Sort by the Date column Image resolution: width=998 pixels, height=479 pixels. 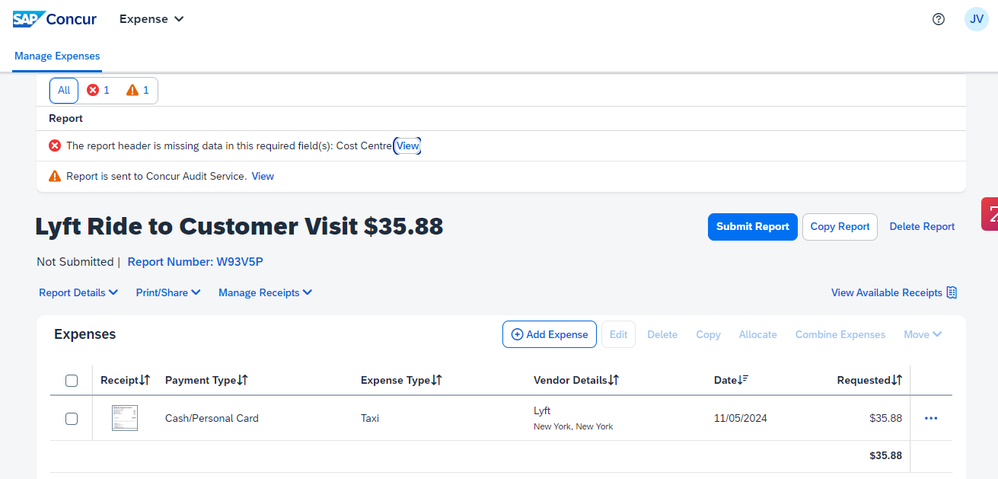[x=731, y=380]
